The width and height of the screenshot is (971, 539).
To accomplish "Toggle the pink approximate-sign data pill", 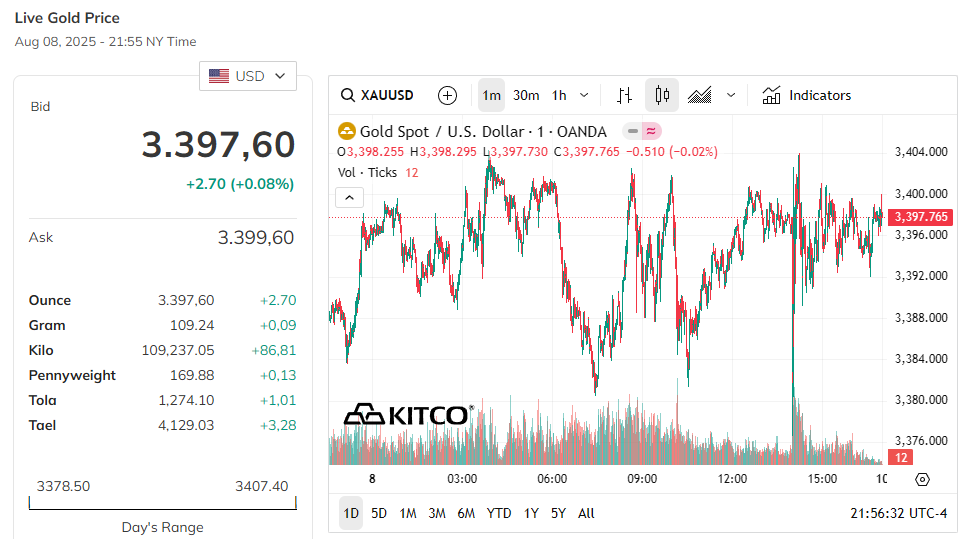I will (x=651, y=131).
